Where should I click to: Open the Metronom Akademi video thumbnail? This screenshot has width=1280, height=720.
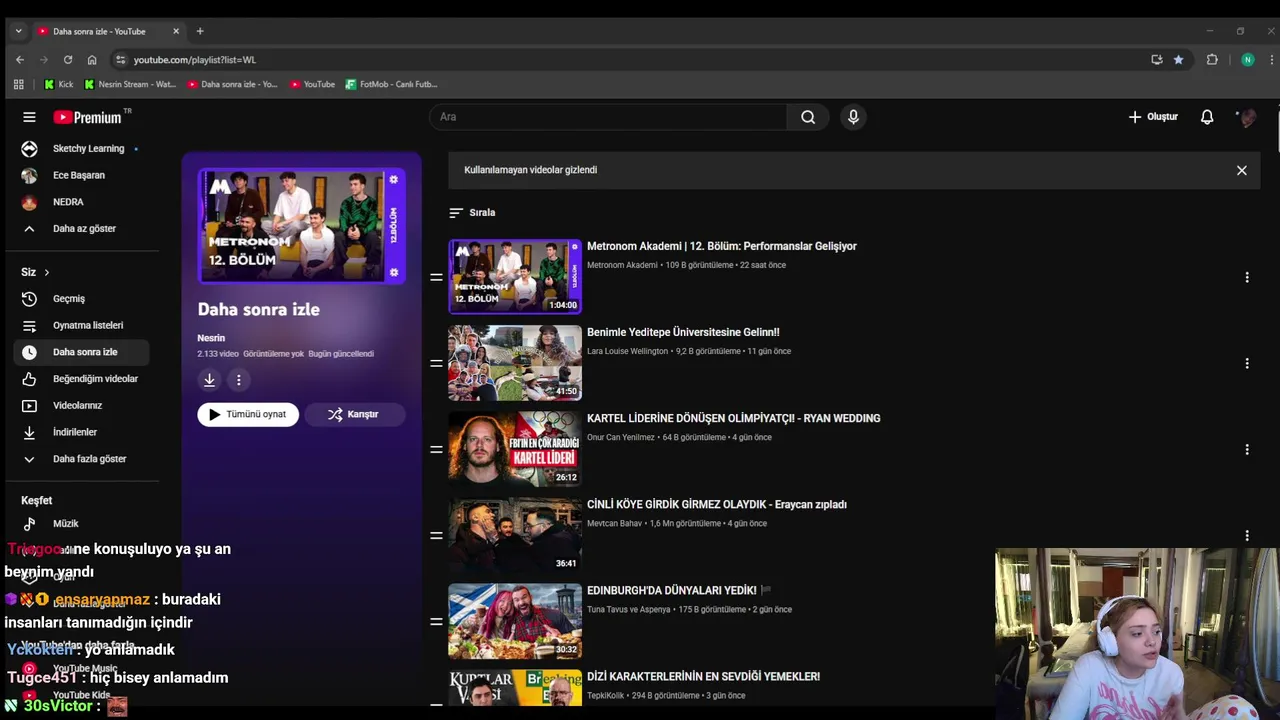coord(515,277)
